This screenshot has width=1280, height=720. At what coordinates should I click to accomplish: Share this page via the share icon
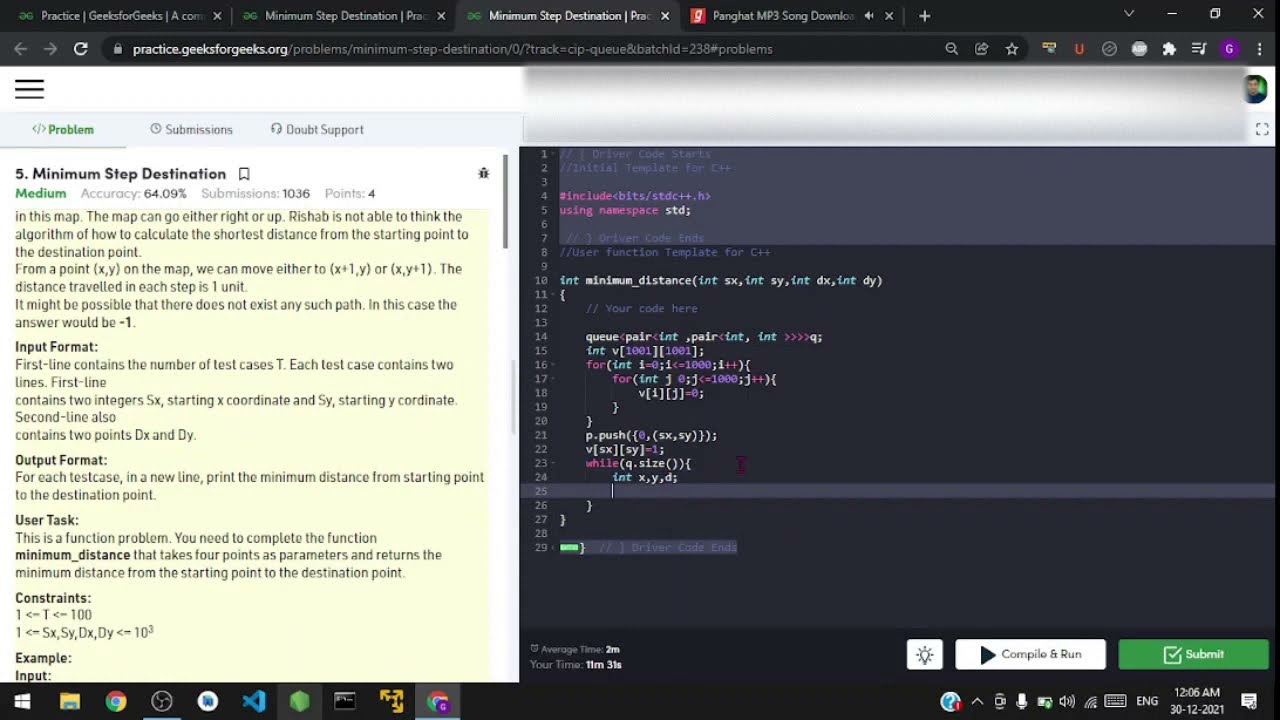pos(981,48)
